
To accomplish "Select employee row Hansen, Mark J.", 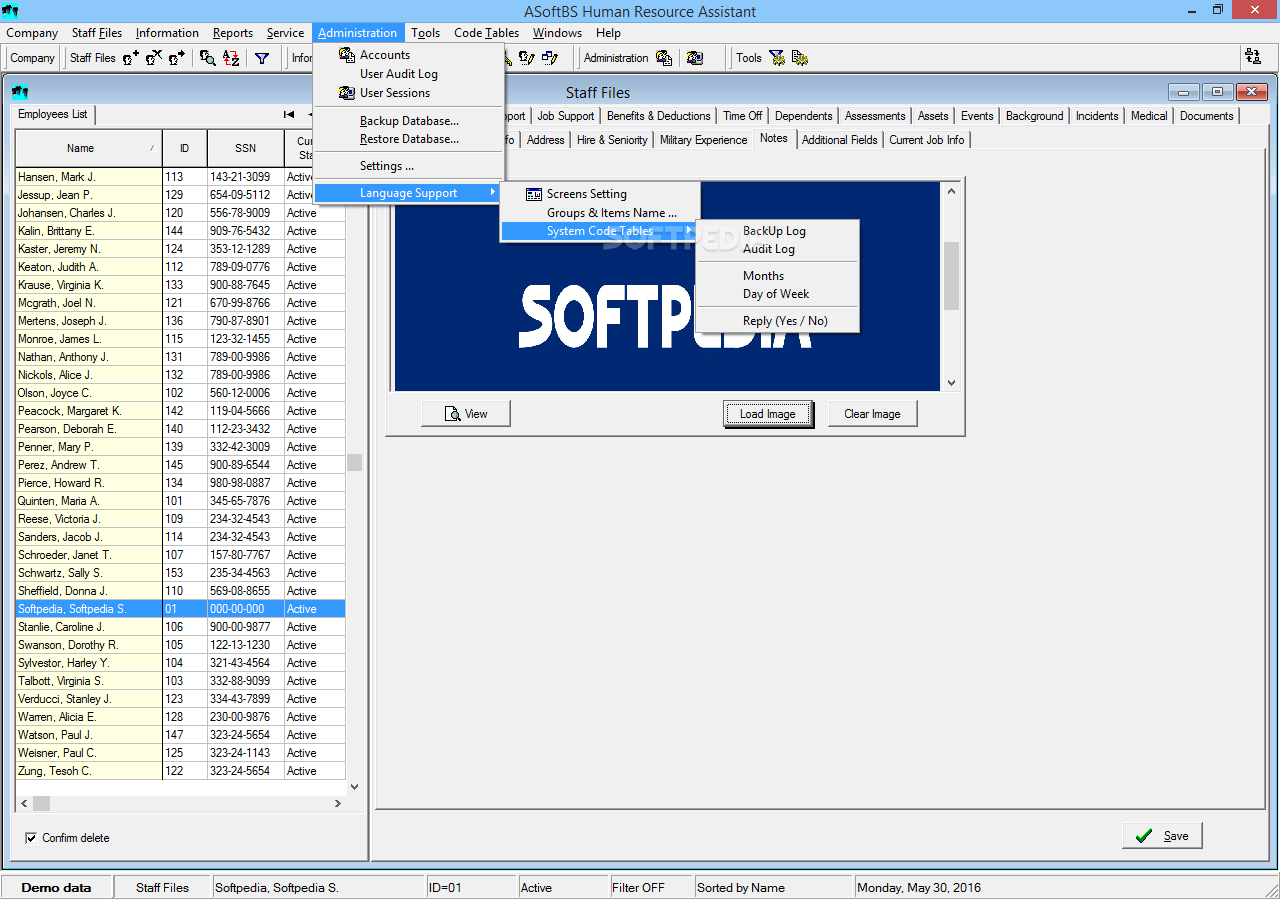I will (x=180, y=177).
